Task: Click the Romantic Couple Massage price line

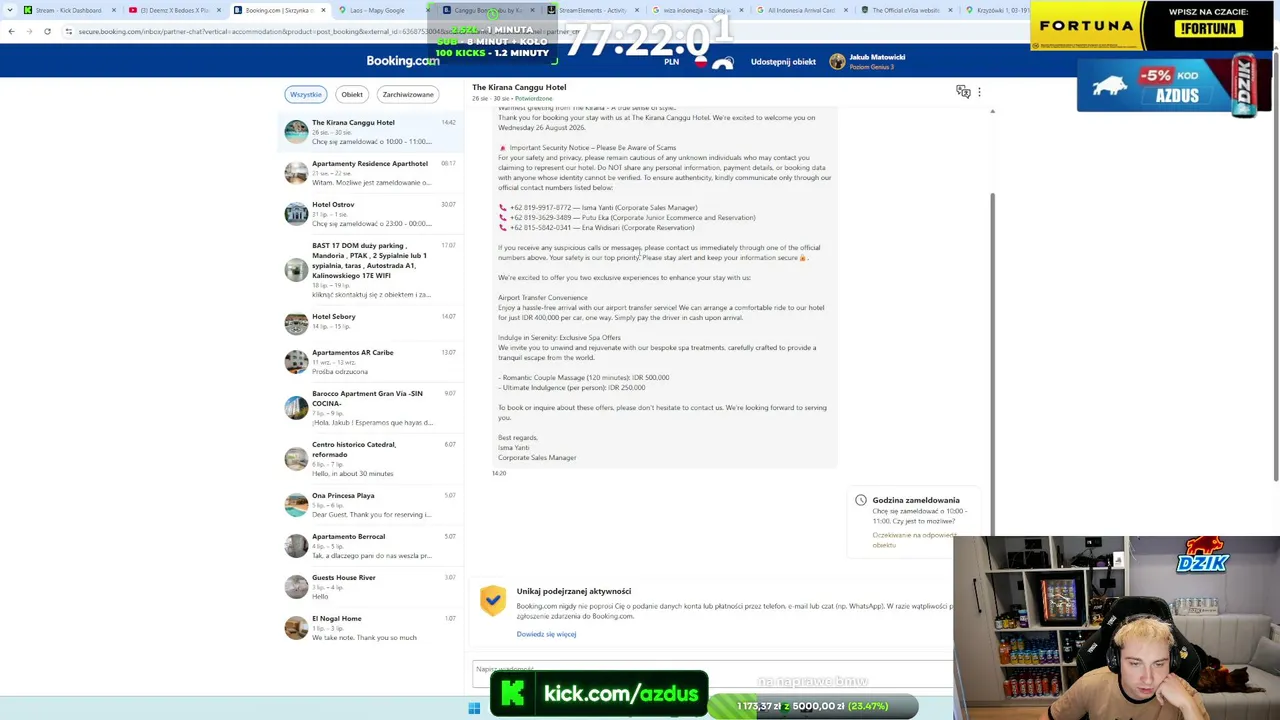Action: [584, 378]
